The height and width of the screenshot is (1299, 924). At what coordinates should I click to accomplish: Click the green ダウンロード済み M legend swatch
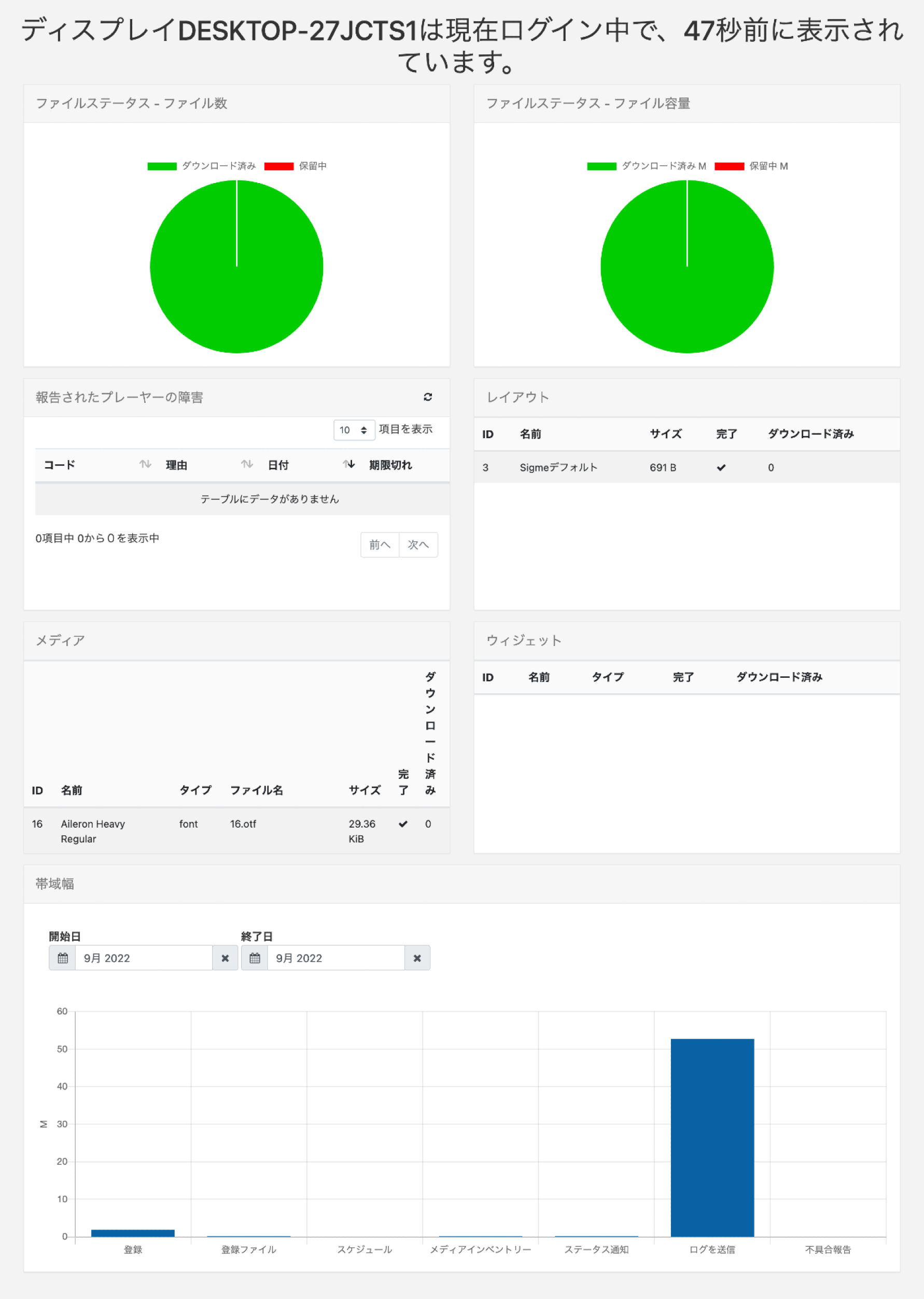(x=601, y=166)
